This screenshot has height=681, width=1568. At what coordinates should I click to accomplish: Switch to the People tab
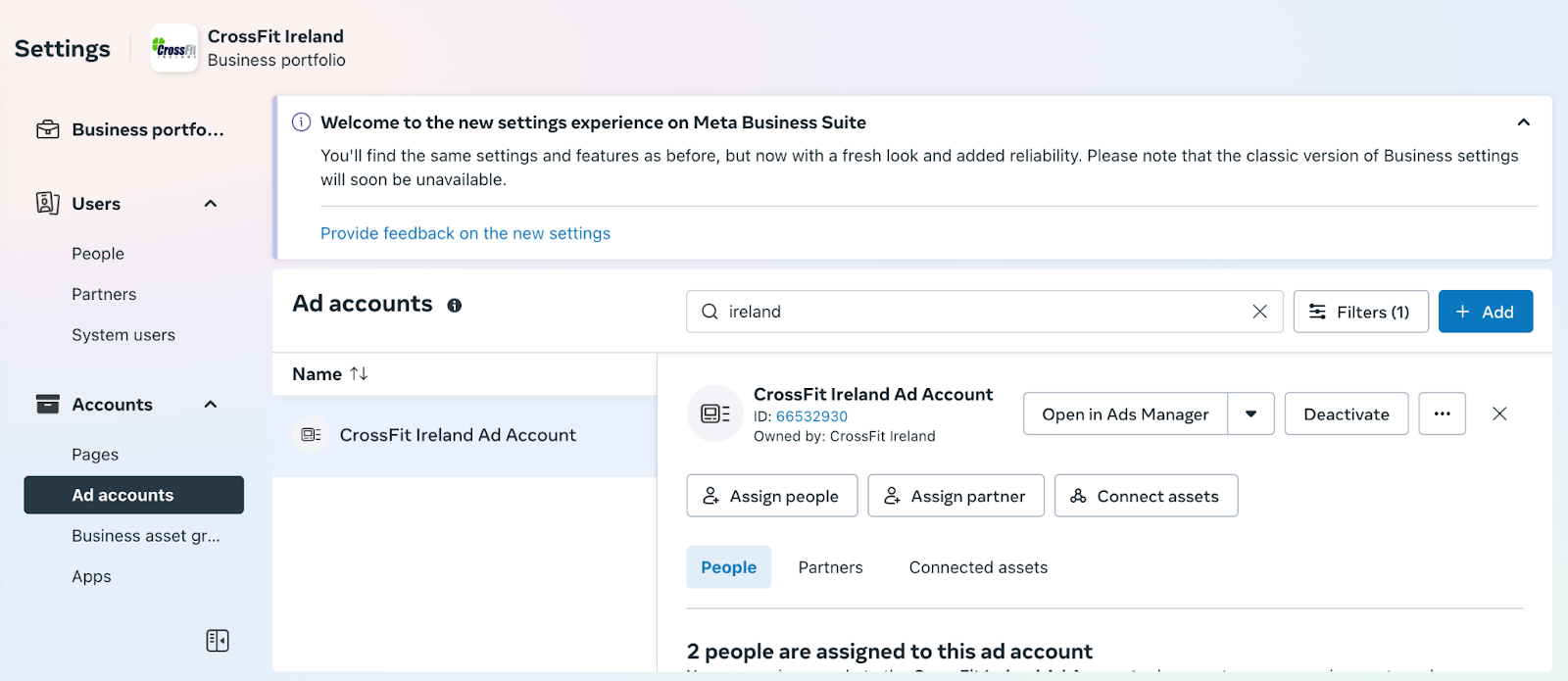tap(728, 567)
